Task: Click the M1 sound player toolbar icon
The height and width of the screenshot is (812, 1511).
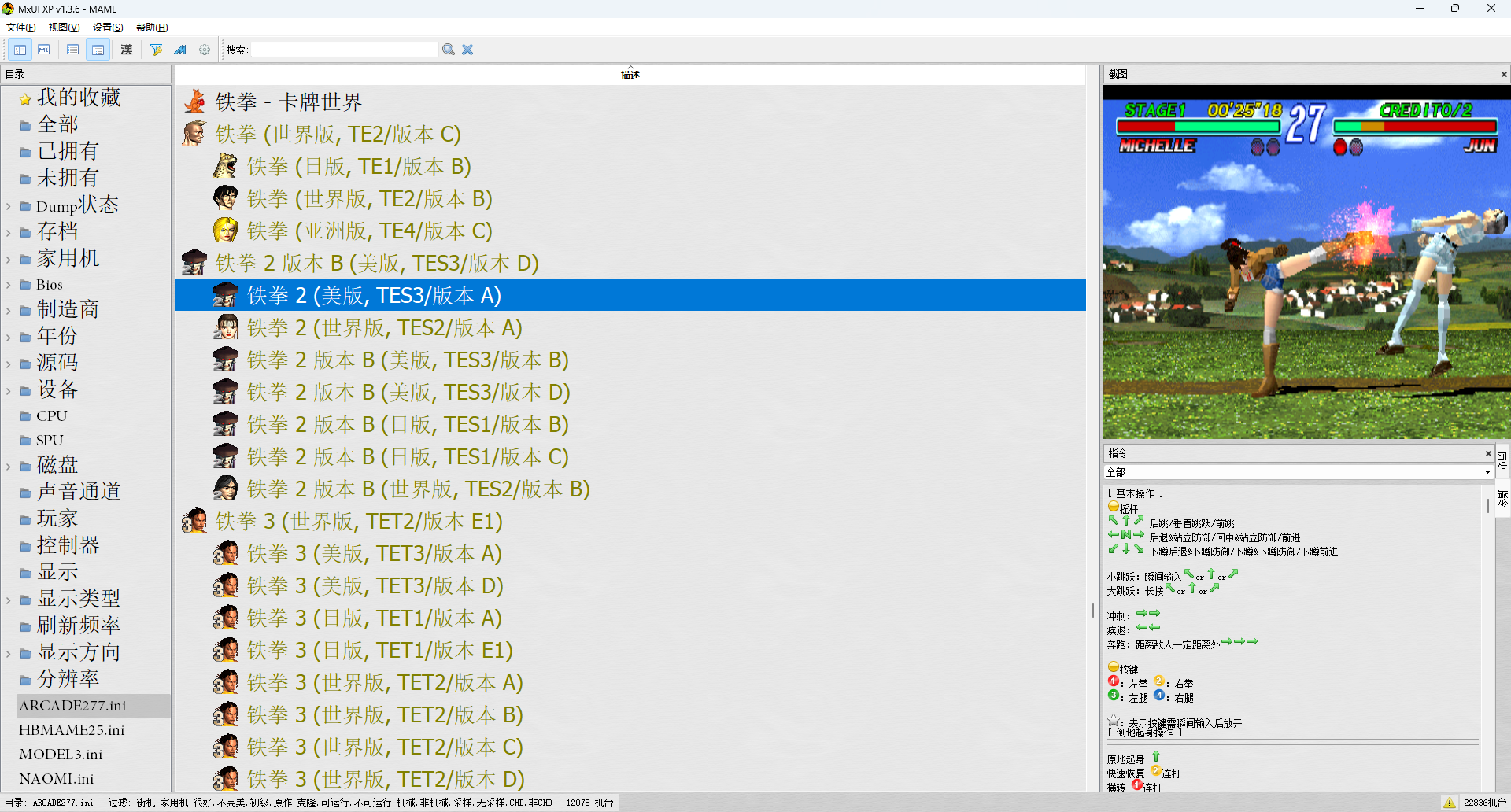Action: pyautogui.click(x=44, y=50)
